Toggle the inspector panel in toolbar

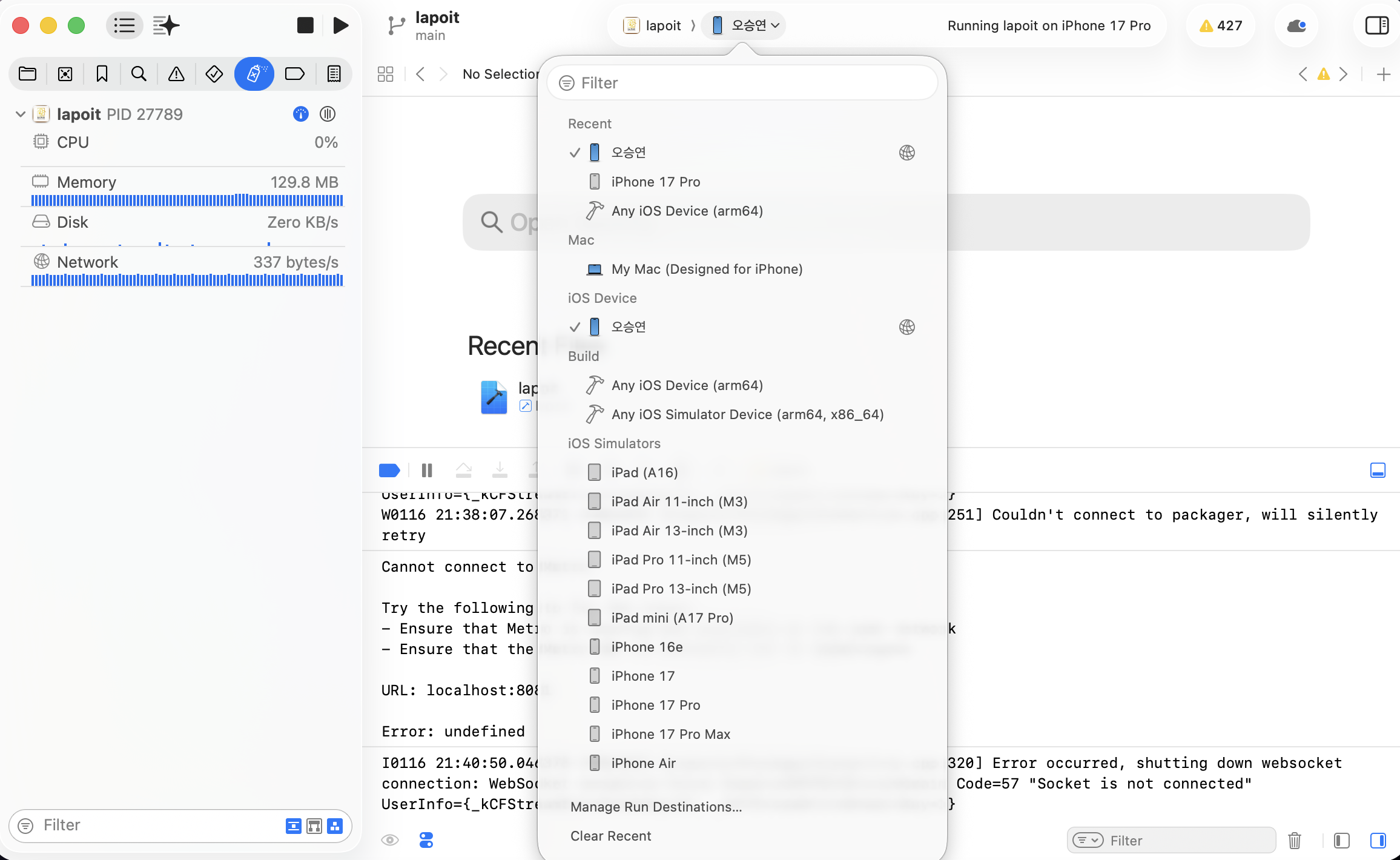(x=1377, y=25)
